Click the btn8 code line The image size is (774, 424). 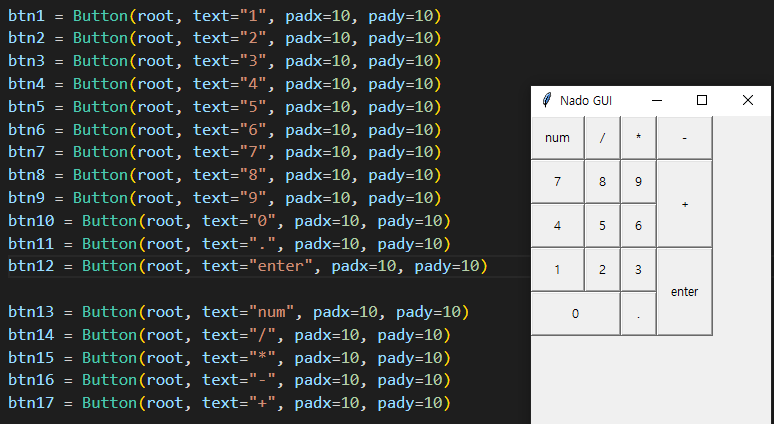tap(225, 175)
